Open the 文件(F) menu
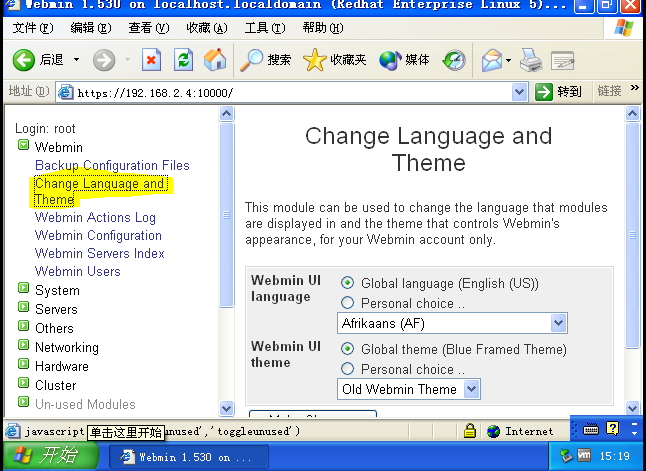The width and height of the screenshot is (646, 471). (33, 28)
